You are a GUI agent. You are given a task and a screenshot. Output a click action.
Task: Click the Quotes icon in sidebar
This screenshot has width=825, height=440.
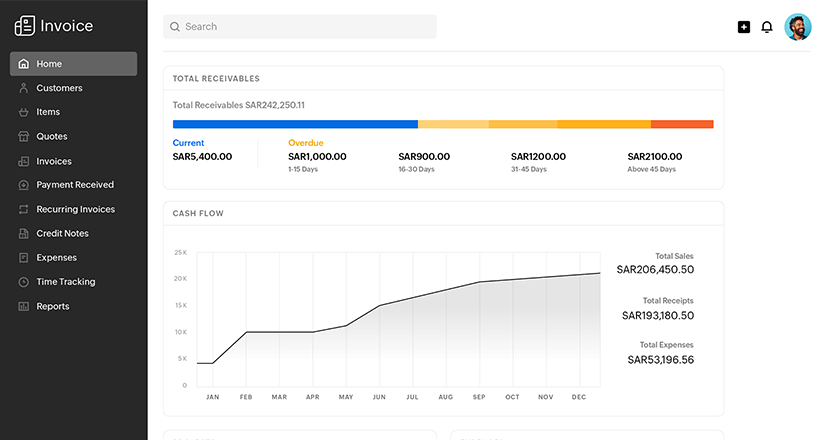[x=24, y=136]
